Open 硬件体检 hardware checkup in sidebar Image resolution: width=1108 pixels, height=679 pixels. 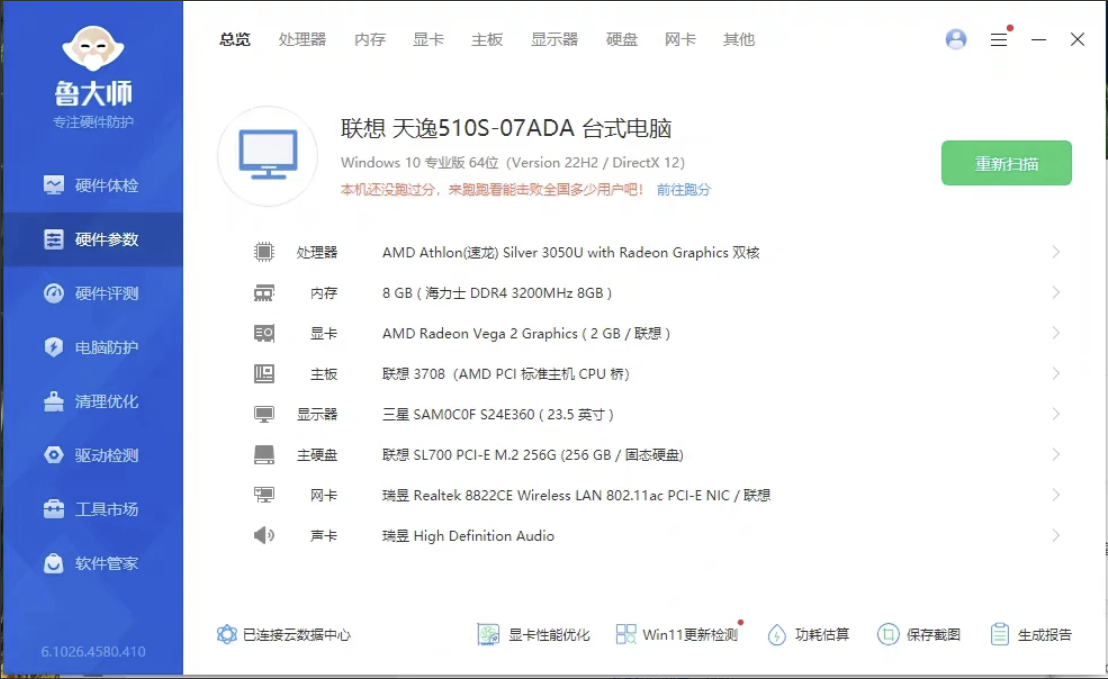(92, 186)
